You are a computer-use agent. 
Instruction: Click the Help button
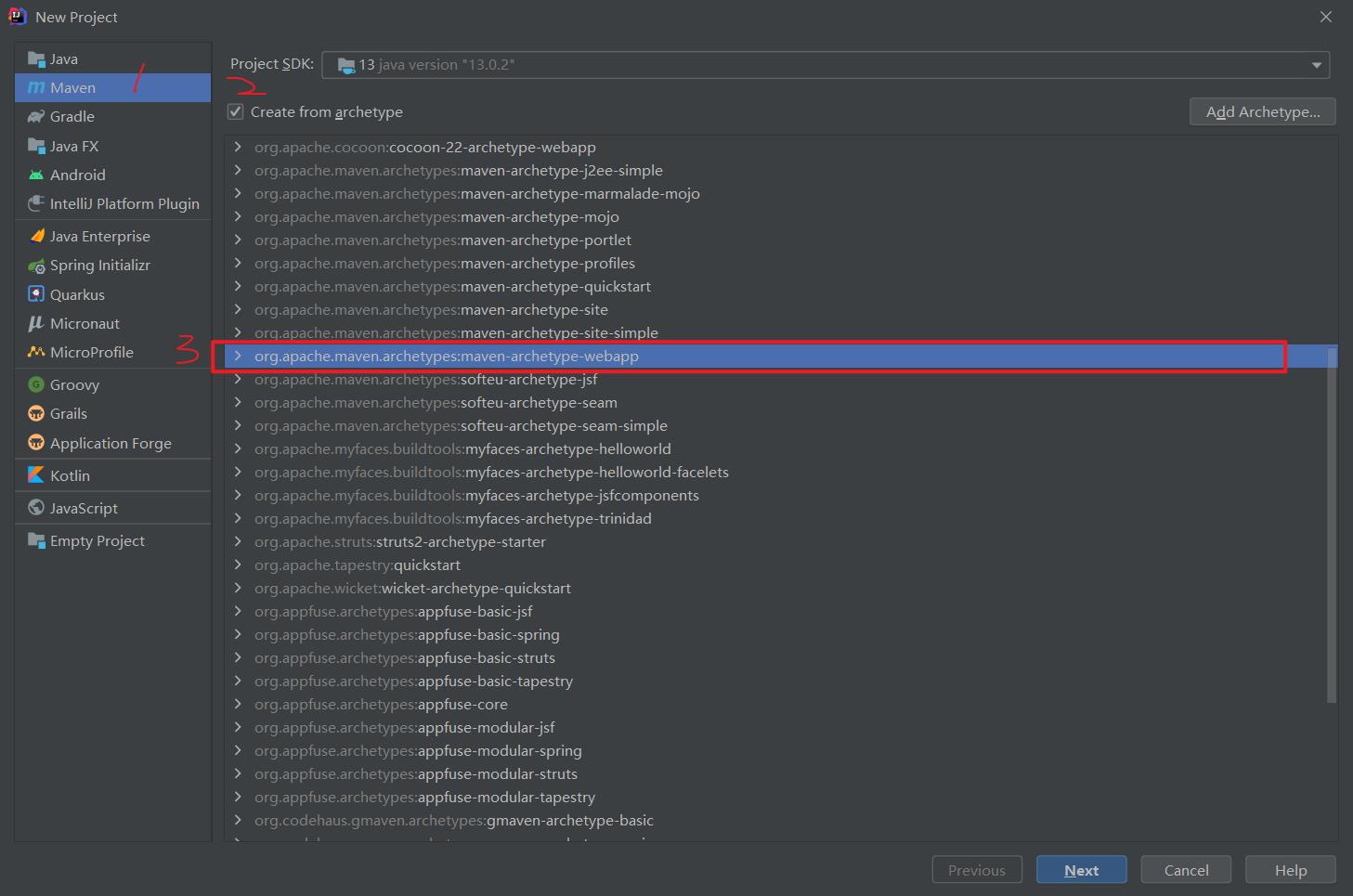[1291, 870]
